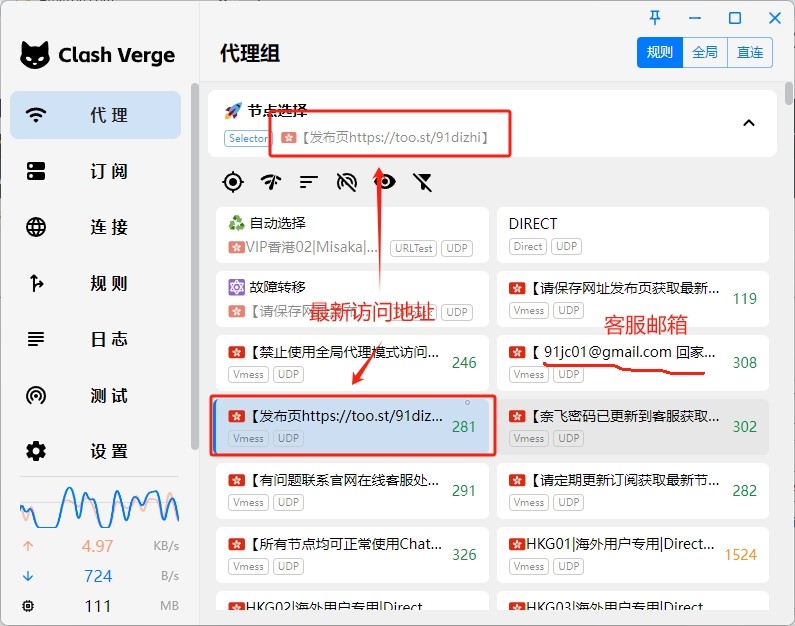Open the 设置 settings page

[95, 451]
